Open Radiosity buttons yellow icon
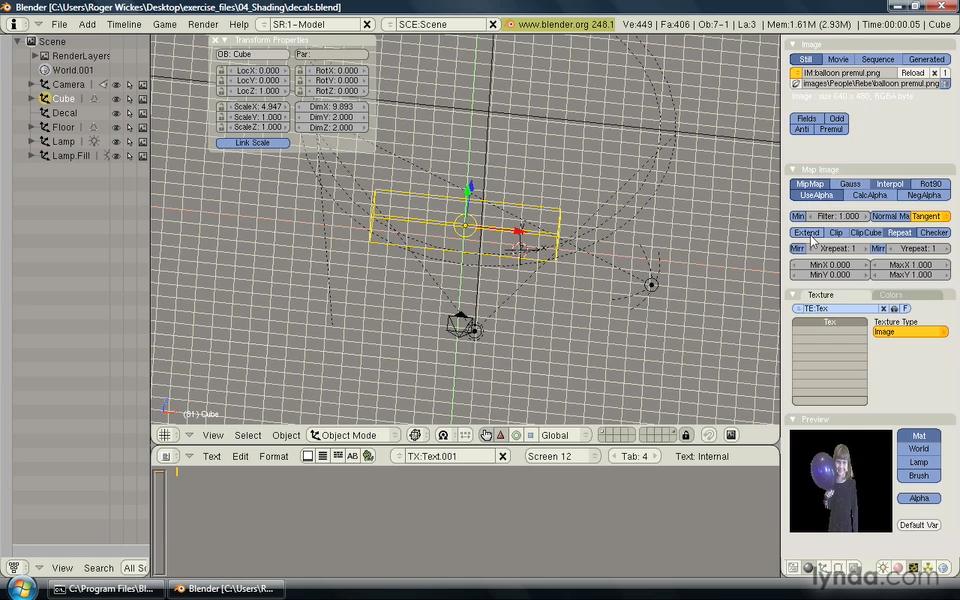 point(928,568)
